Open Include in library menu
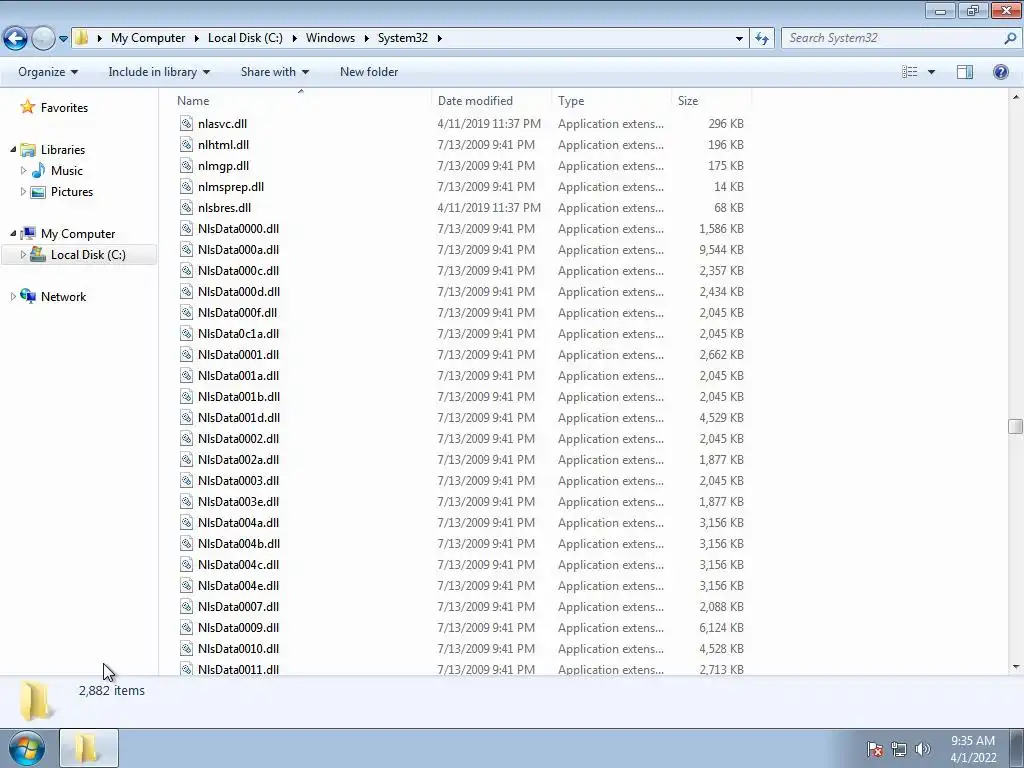This screenshot has width=1024, height=768. point(159,72)
